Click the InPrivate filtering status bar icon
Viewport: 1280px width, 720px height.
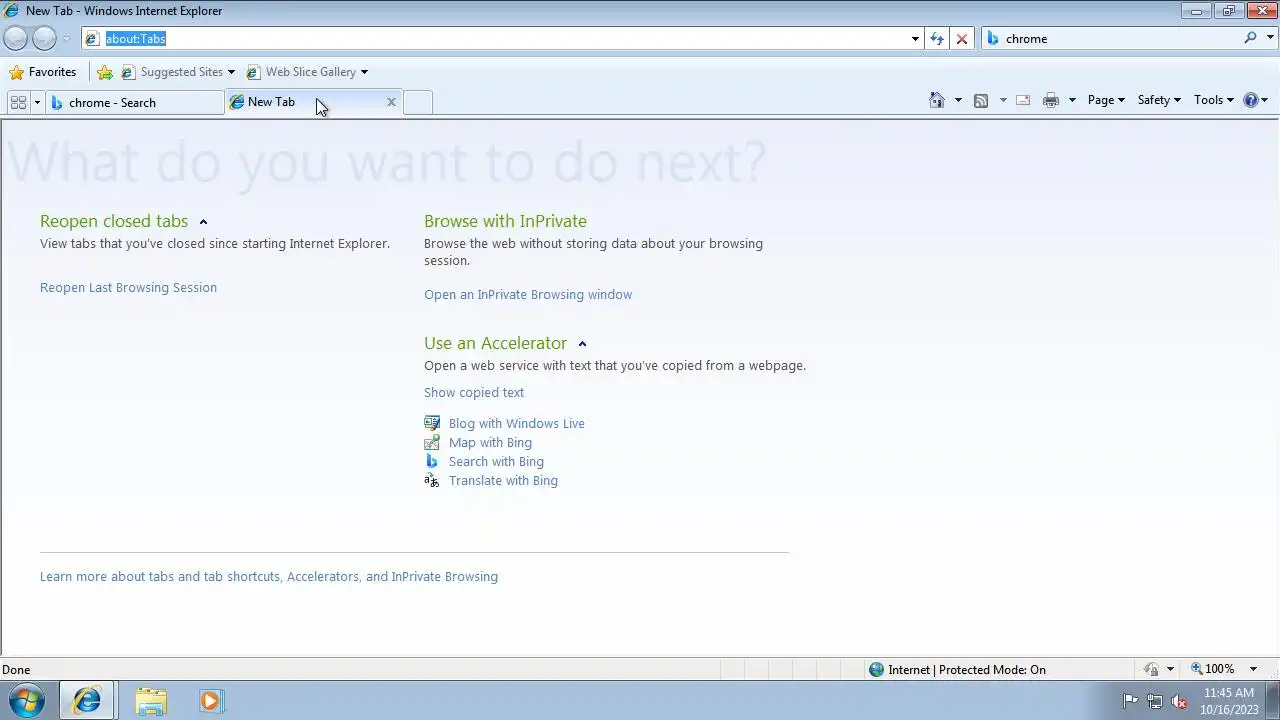(1152, 669)
